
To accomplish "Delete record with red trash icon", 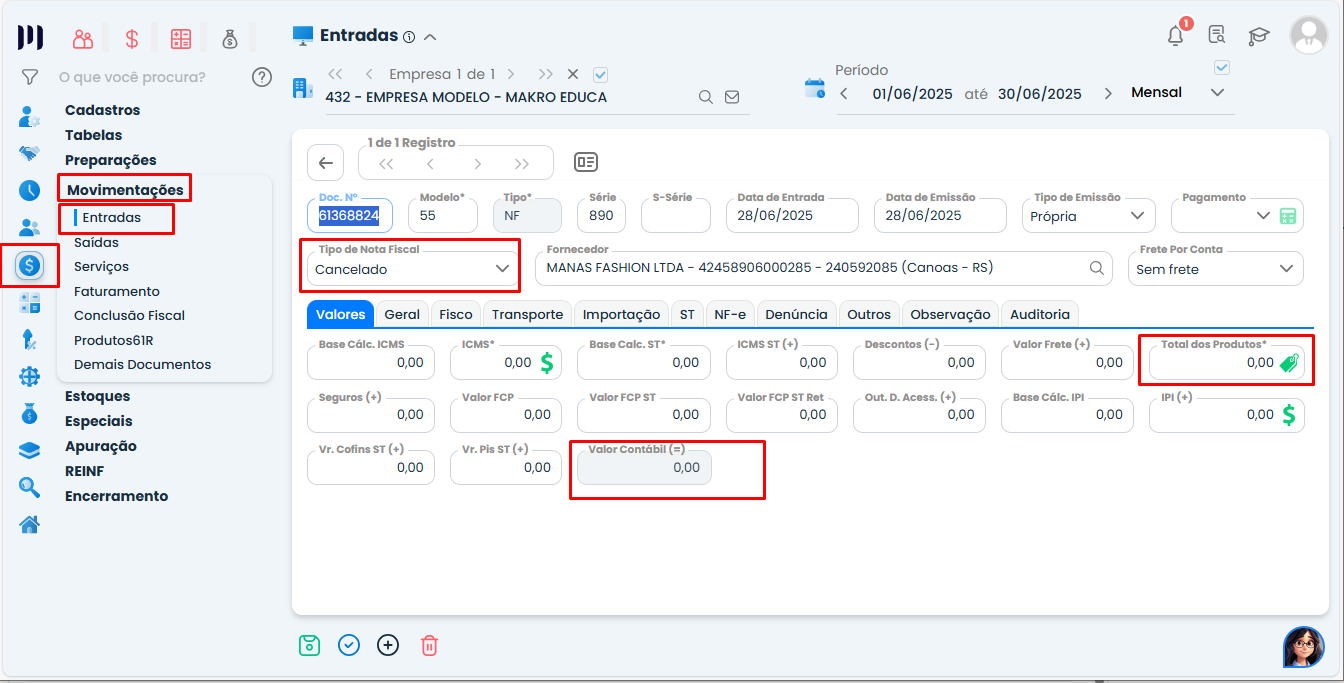I will 429,645.
